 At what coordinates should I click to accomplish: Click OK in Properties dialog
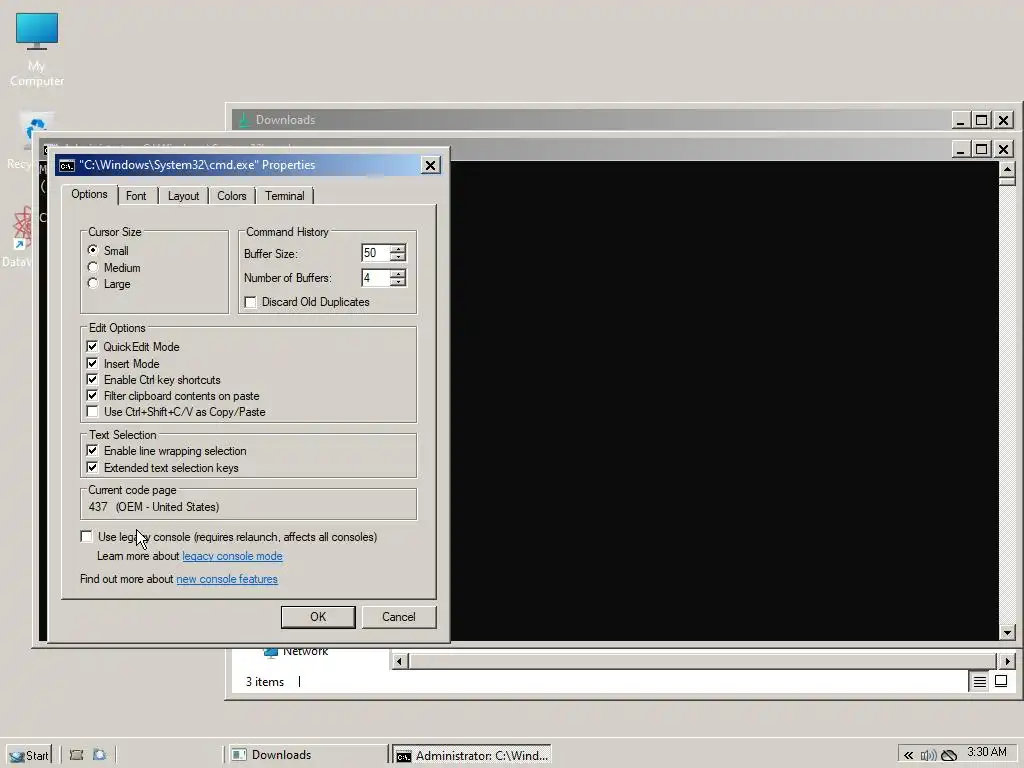(318, 617)
